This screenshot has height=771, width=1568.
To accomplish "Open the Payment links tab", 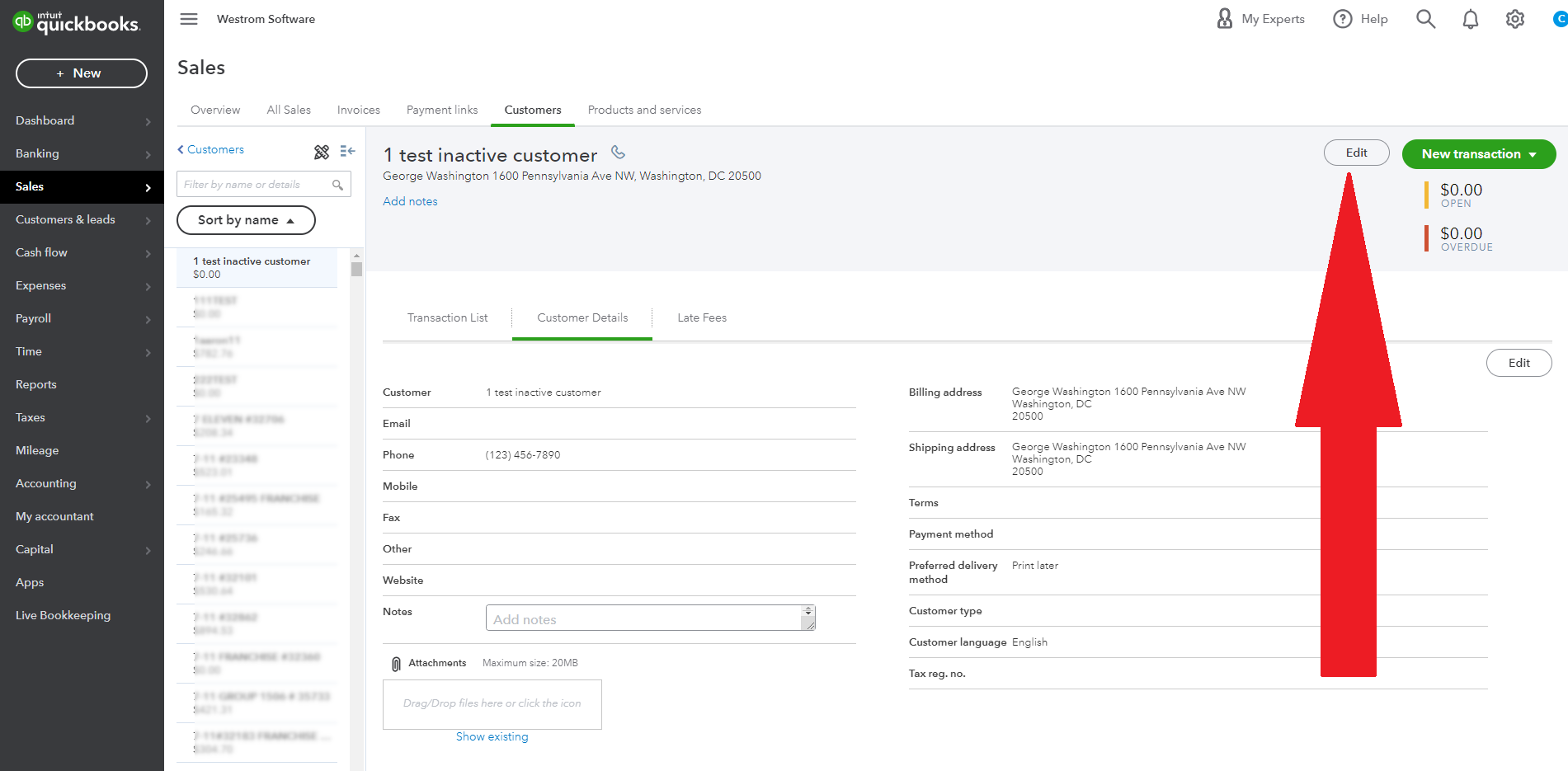I will tap(442, 110).
